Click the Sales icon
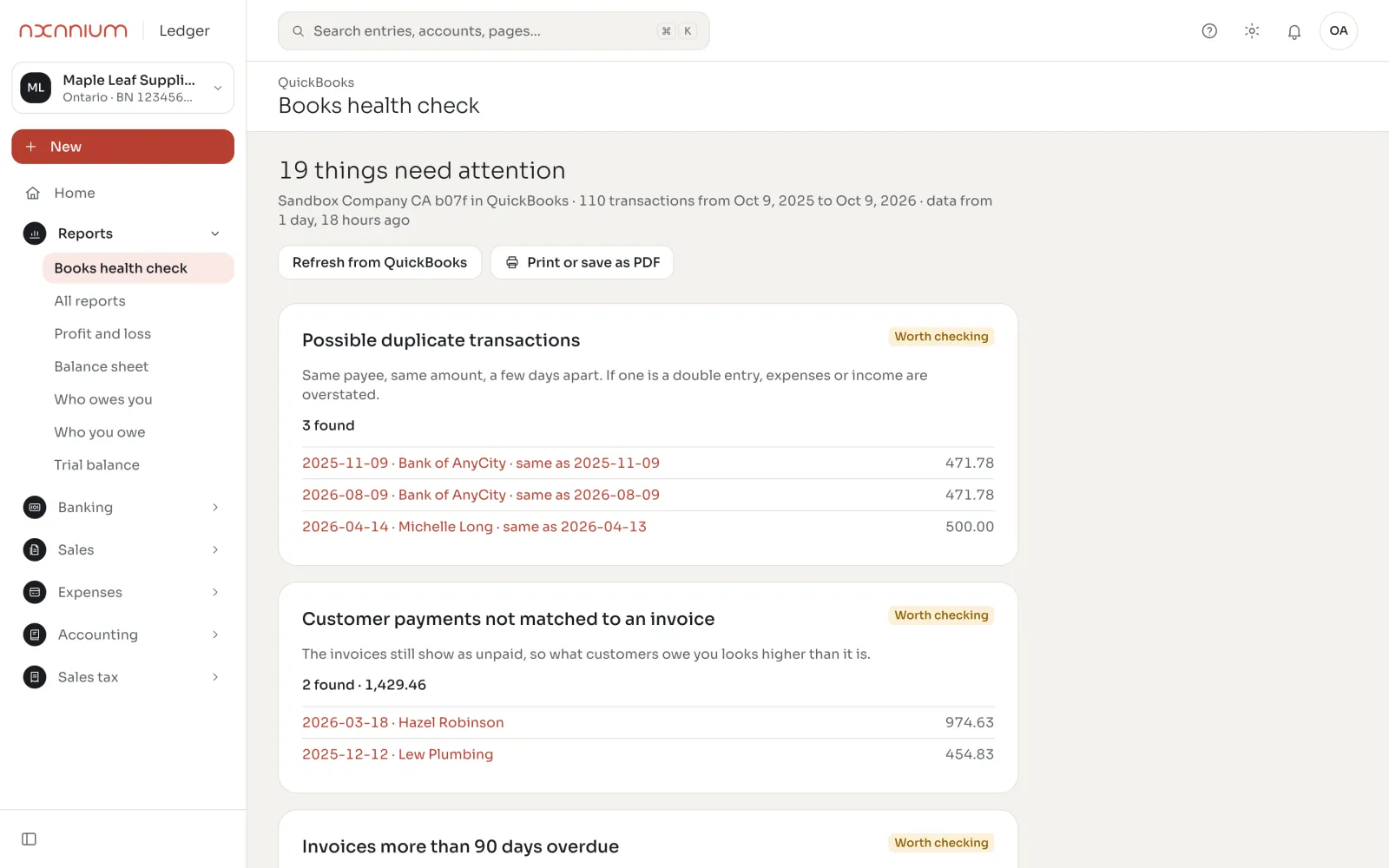Image resolution: width=1389 pixels, height=868 pixels. [x=35, y=550]
